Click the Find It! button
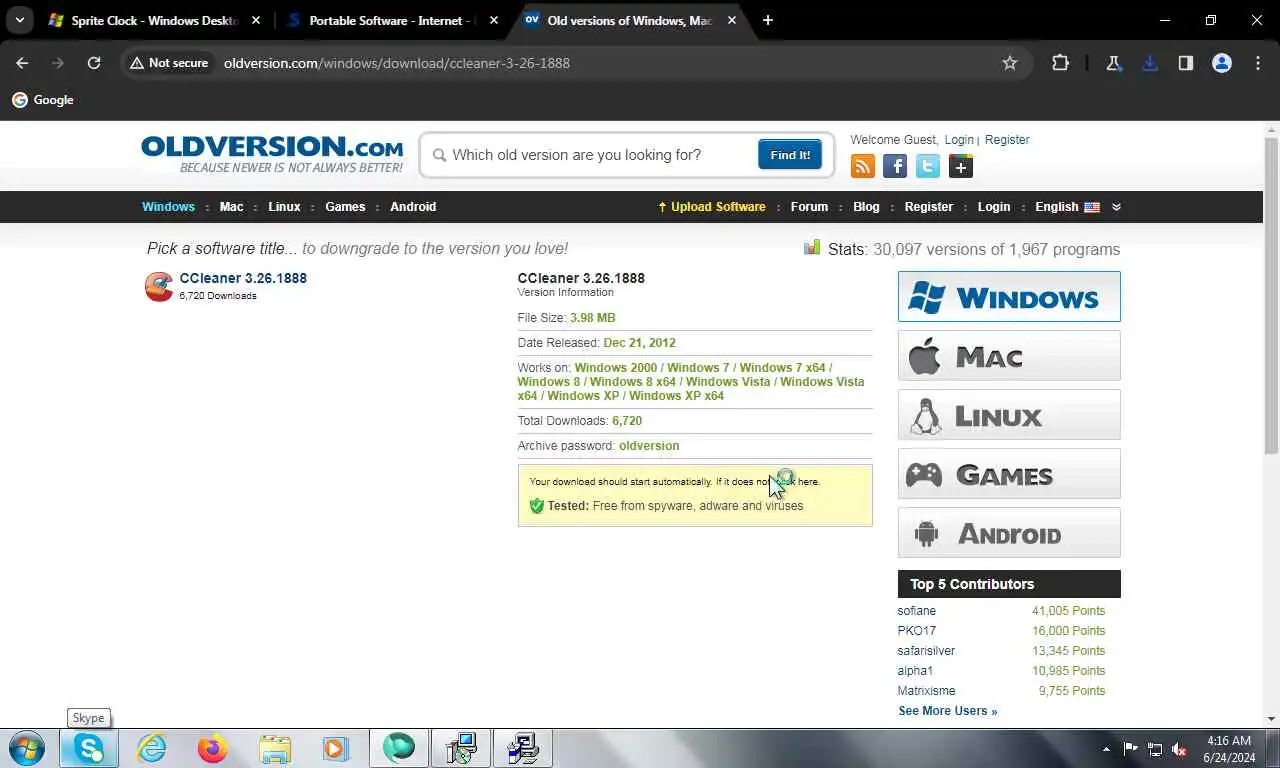Screen dimensions: 1280x768 790,155
